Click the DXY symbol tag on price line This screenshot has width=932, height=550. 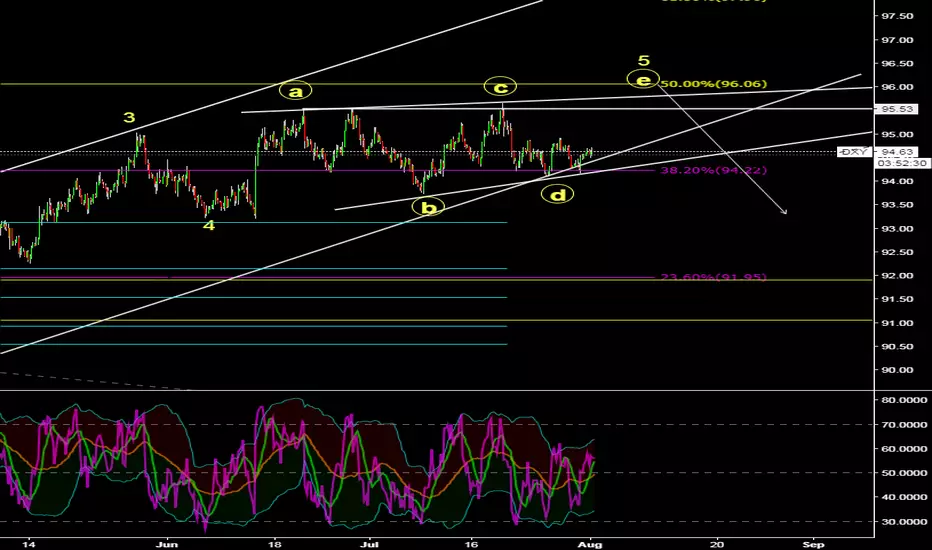(855, 152)
